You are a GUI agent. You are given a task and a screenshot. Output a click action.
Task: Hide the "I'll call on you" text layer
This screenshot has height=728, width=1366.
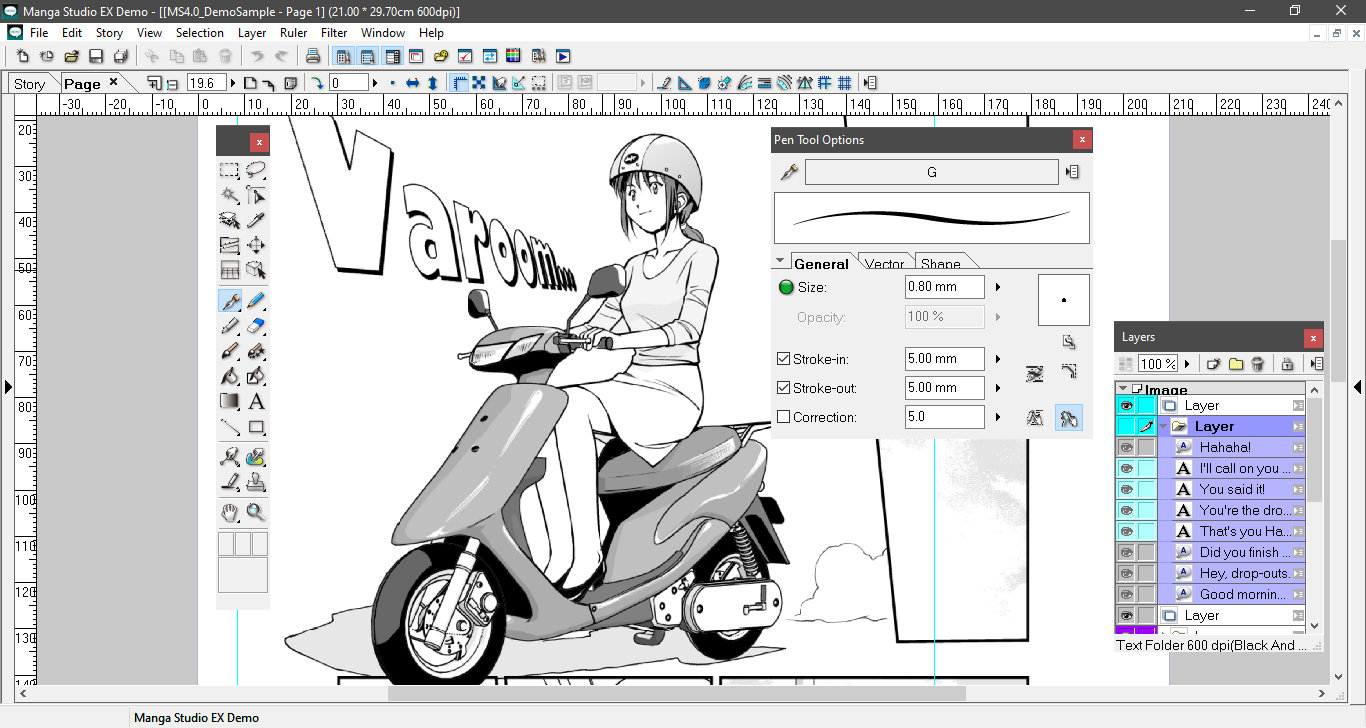[1126, 468]
